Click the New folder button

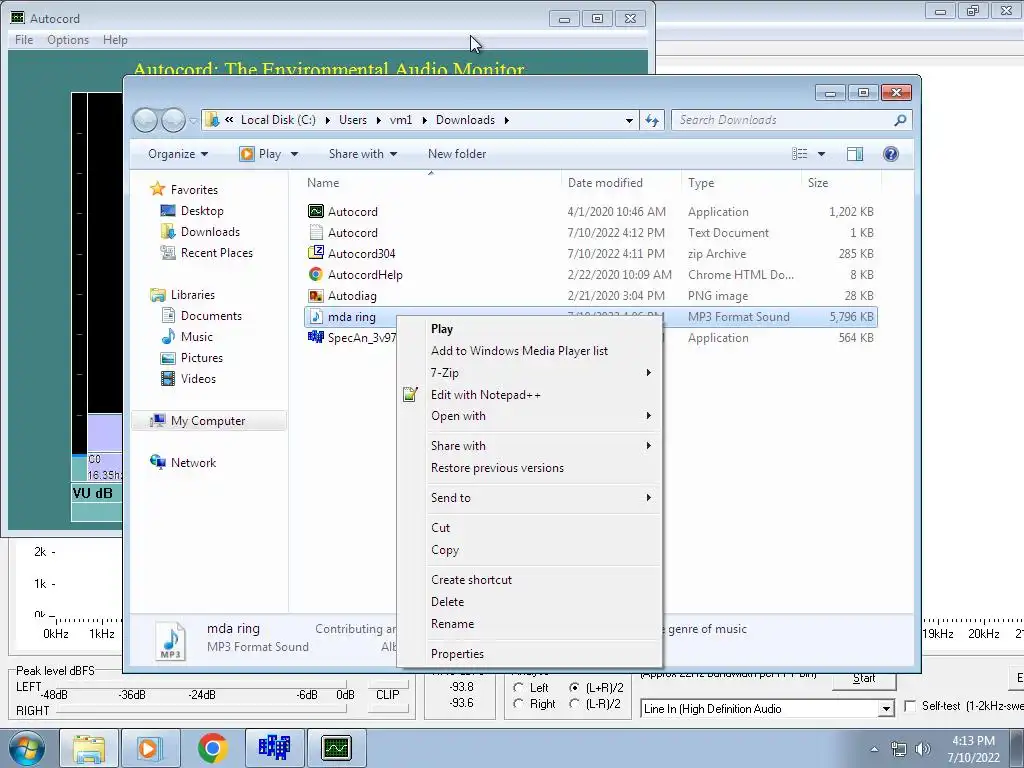457,153
